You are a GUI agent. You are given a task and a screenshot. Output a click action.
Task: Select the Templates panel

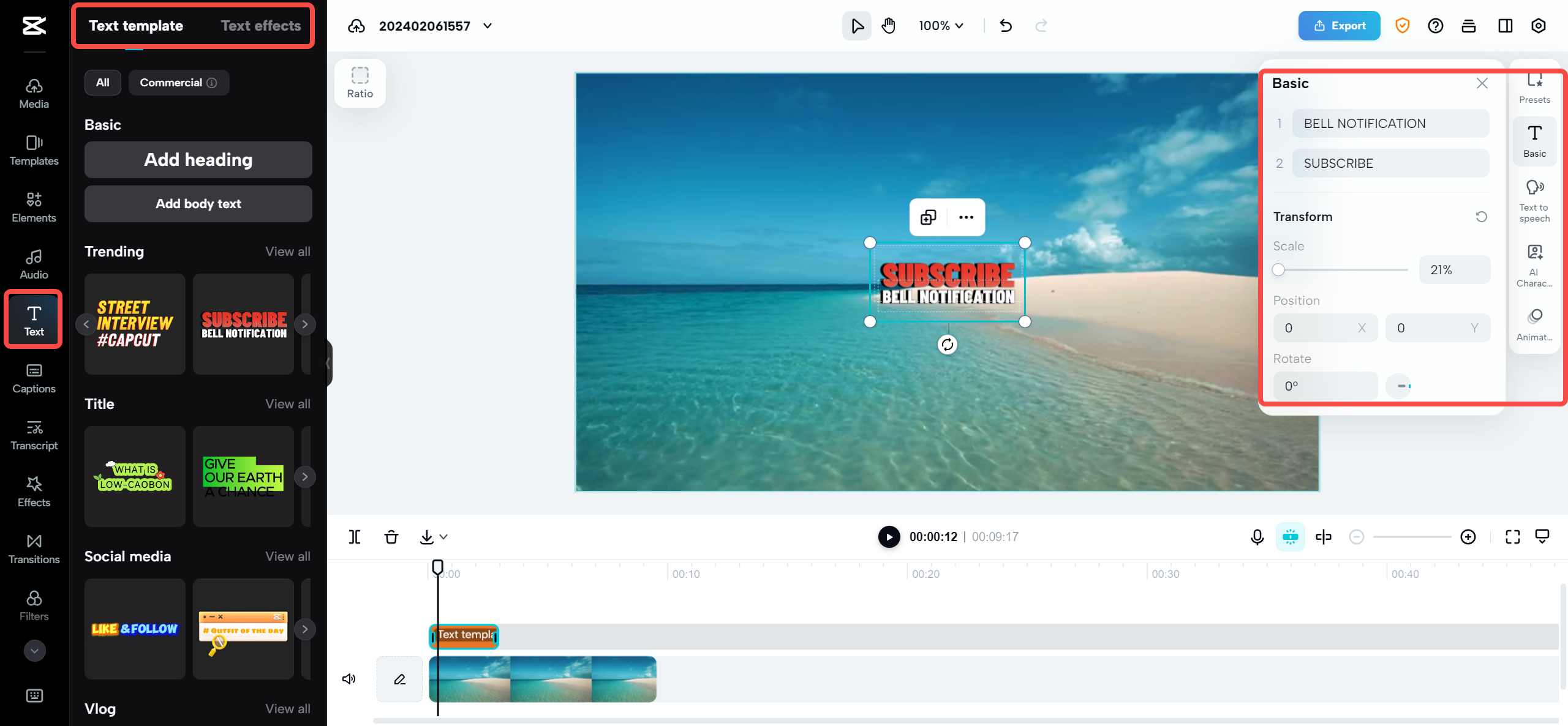pyautogui.click(x=34, y=150)
